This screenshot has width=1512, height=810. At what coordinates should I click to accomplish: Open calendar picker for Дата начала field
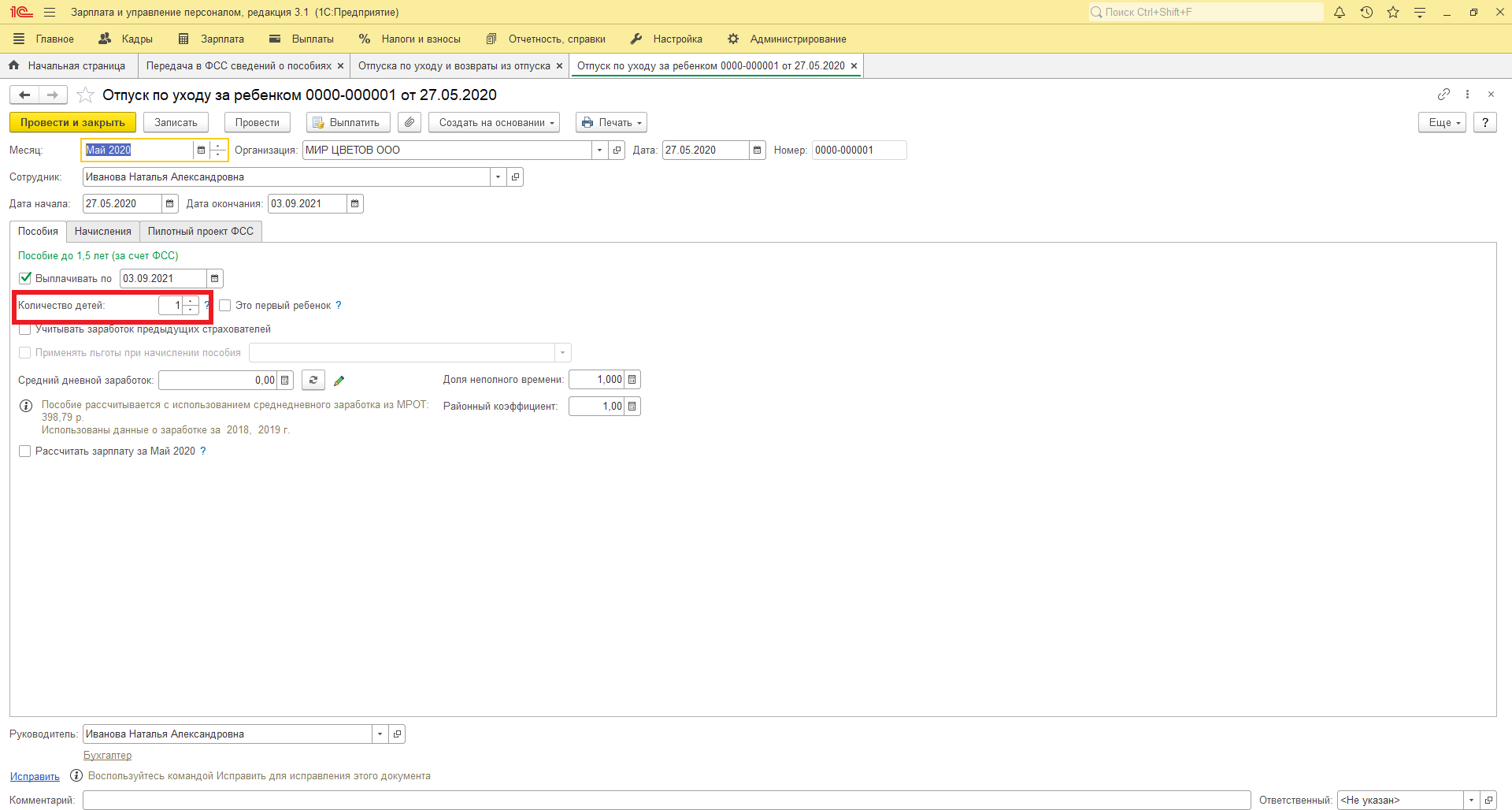170,204
